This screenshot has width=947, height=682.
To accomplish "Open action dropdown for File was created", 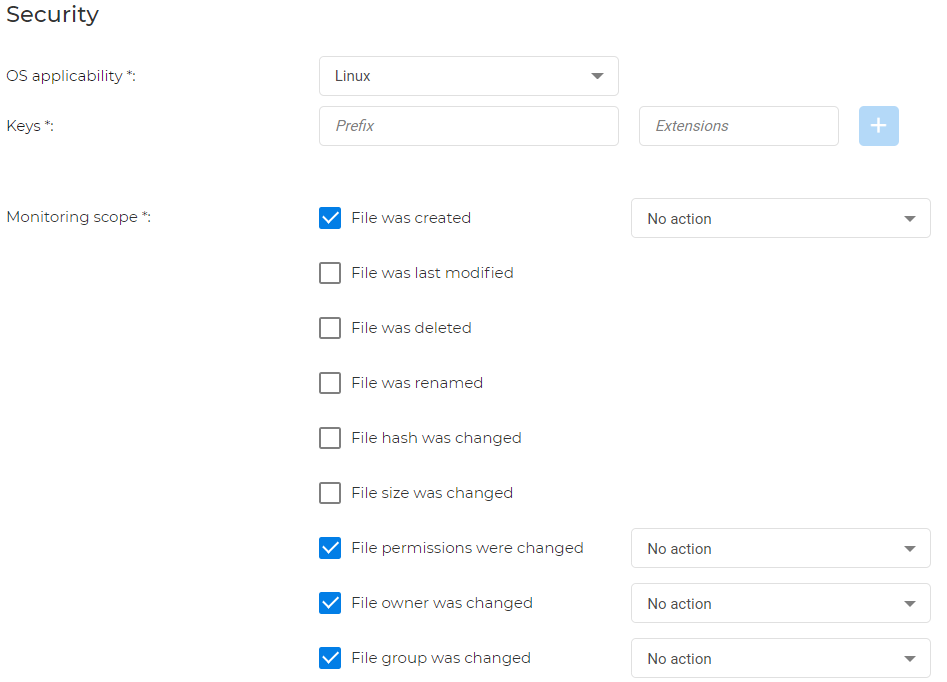I will click(780, 218).
